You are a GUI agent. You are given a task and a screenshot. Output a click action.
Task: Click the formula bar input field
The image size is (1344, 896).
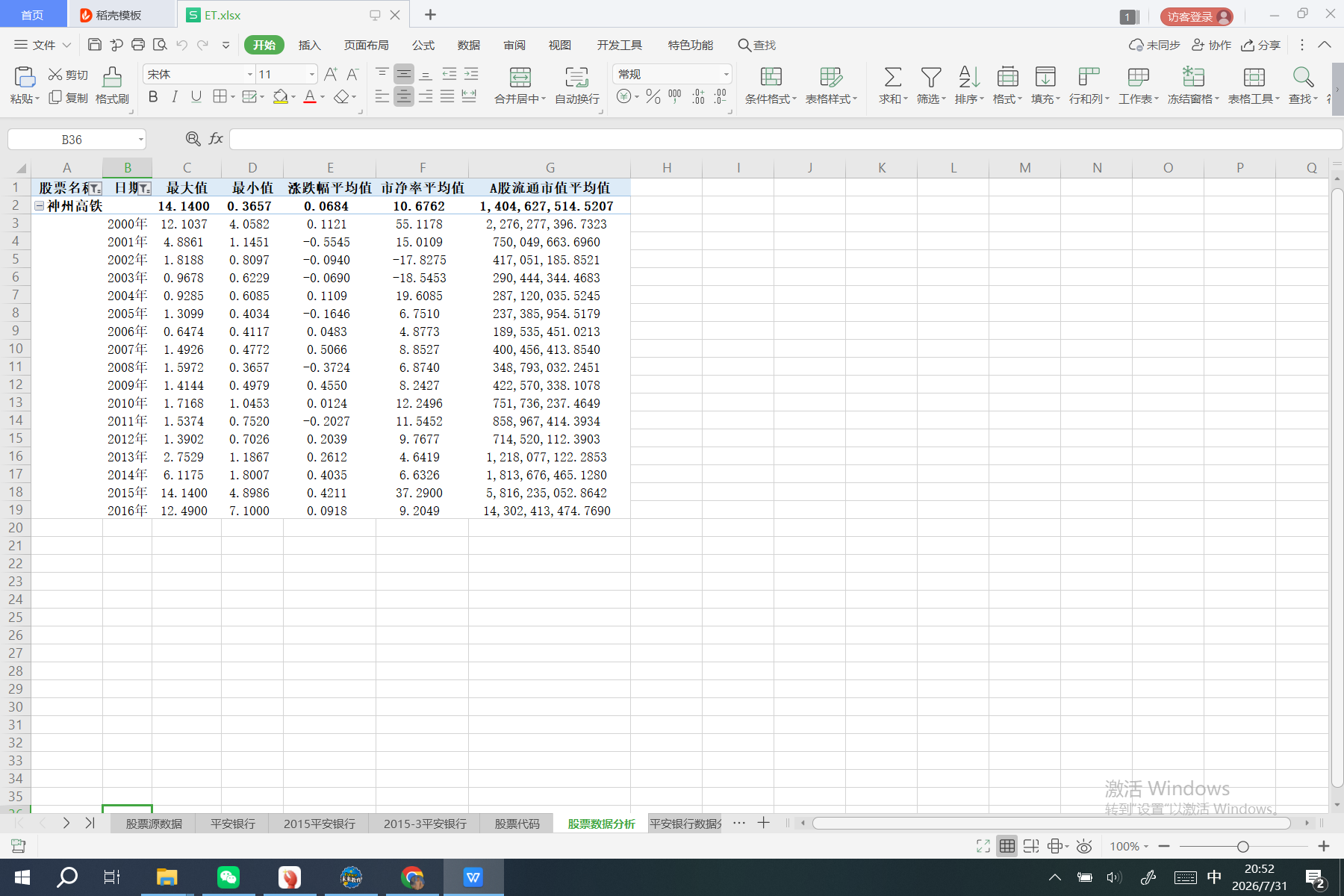point(785,139)
